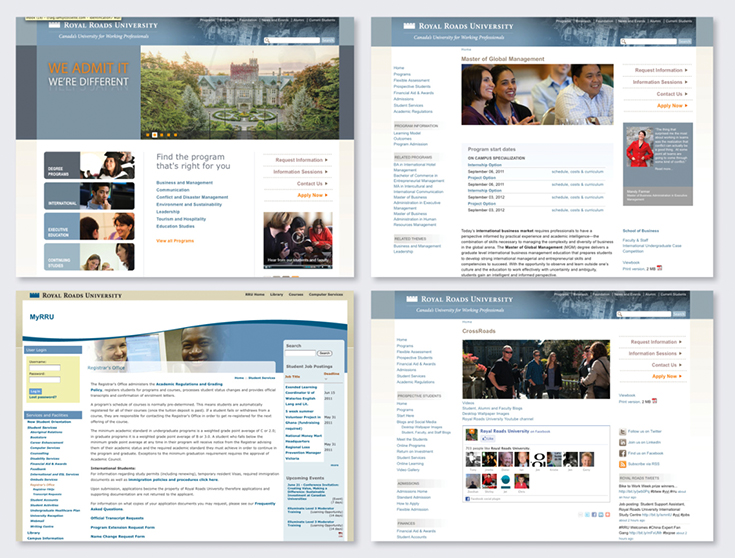Select second slide dot in homepage carousel
The width and height of the screenshot is (735, 558).
155,135
